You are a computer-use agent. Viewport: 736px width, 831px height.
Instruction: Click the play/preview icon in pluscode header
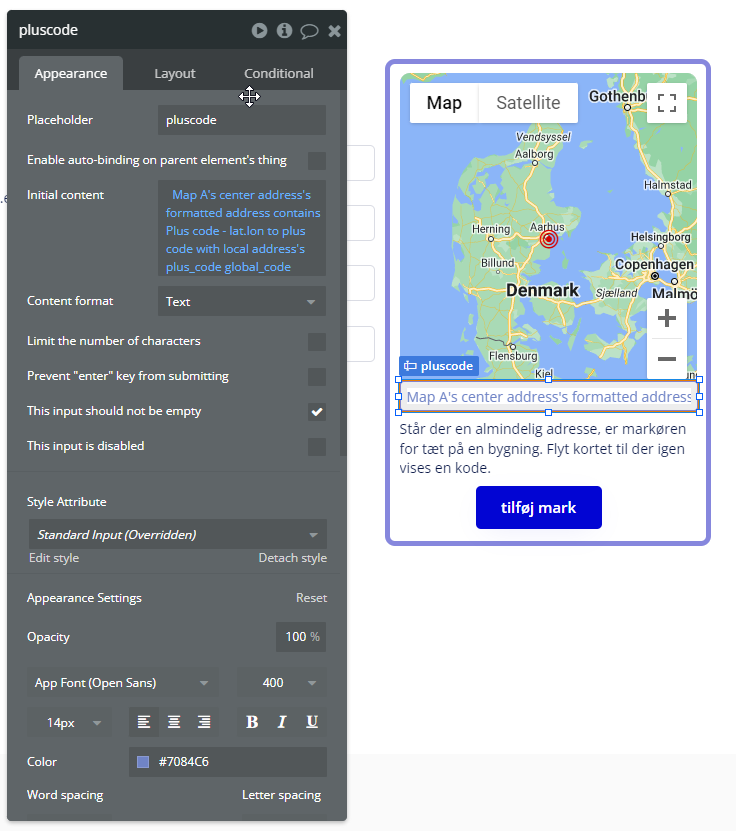259,31
